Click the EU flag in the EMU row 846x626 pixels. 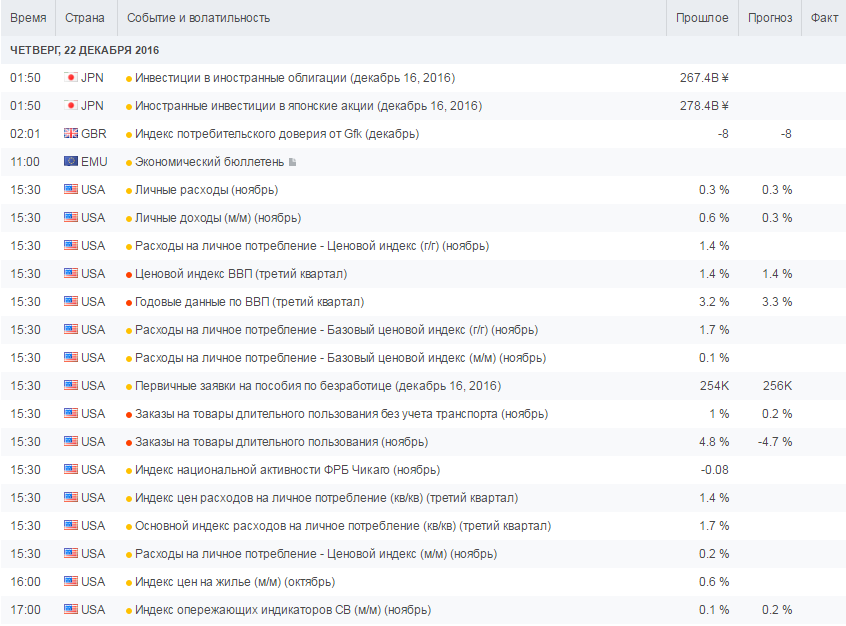71,162
